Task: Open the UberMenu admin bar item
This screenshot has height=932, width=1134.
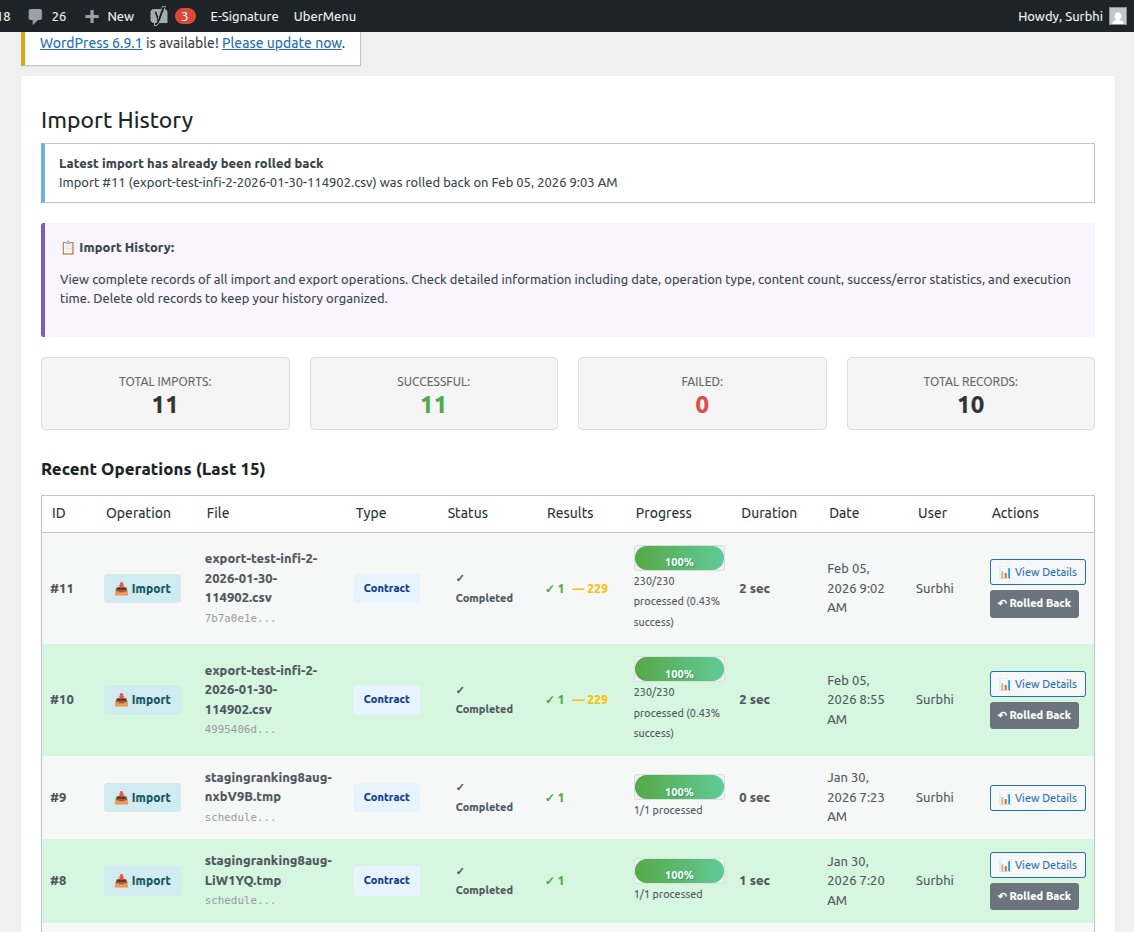Action: pos(325,16)
